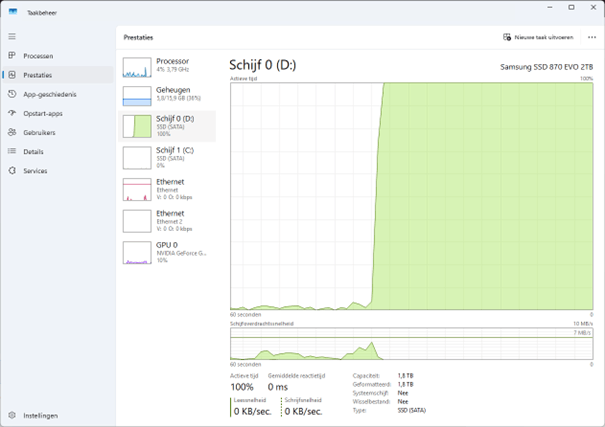Click the Ethernet 2 label text
The height and width of the screenshot is (427, 605).
pos(167,221)
